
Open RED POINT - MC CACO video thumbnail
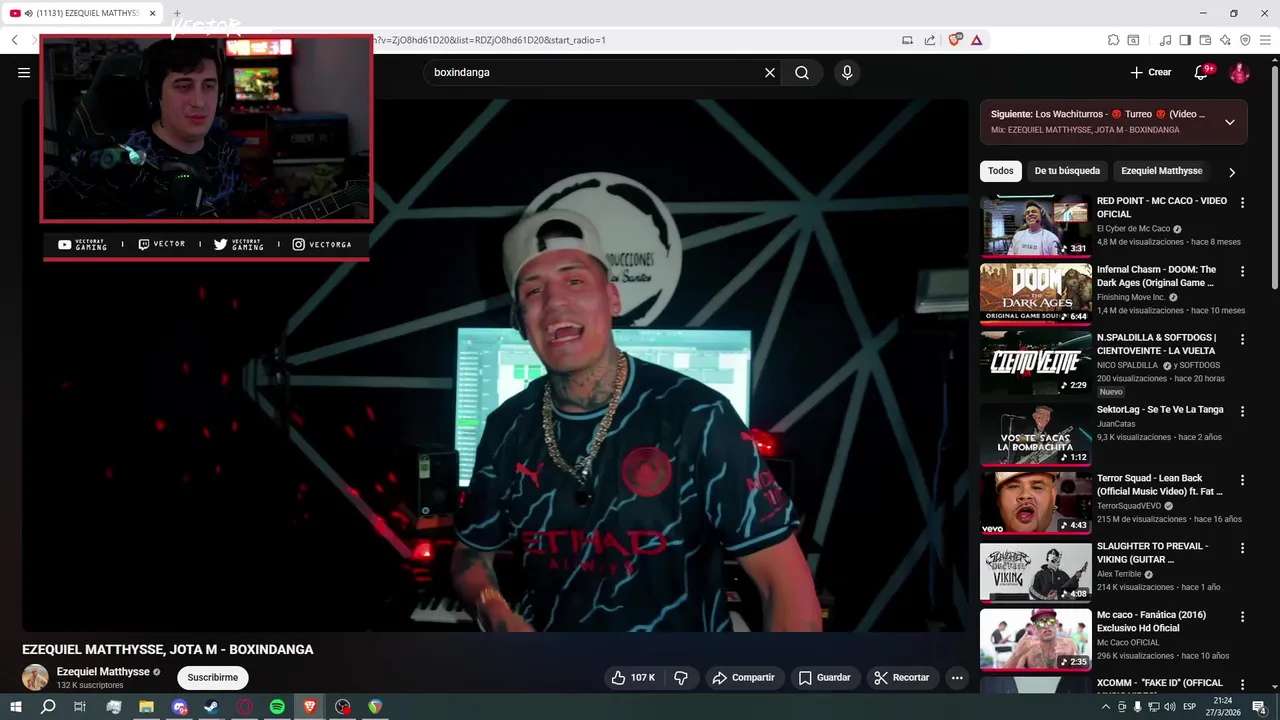coord(1035,226)
